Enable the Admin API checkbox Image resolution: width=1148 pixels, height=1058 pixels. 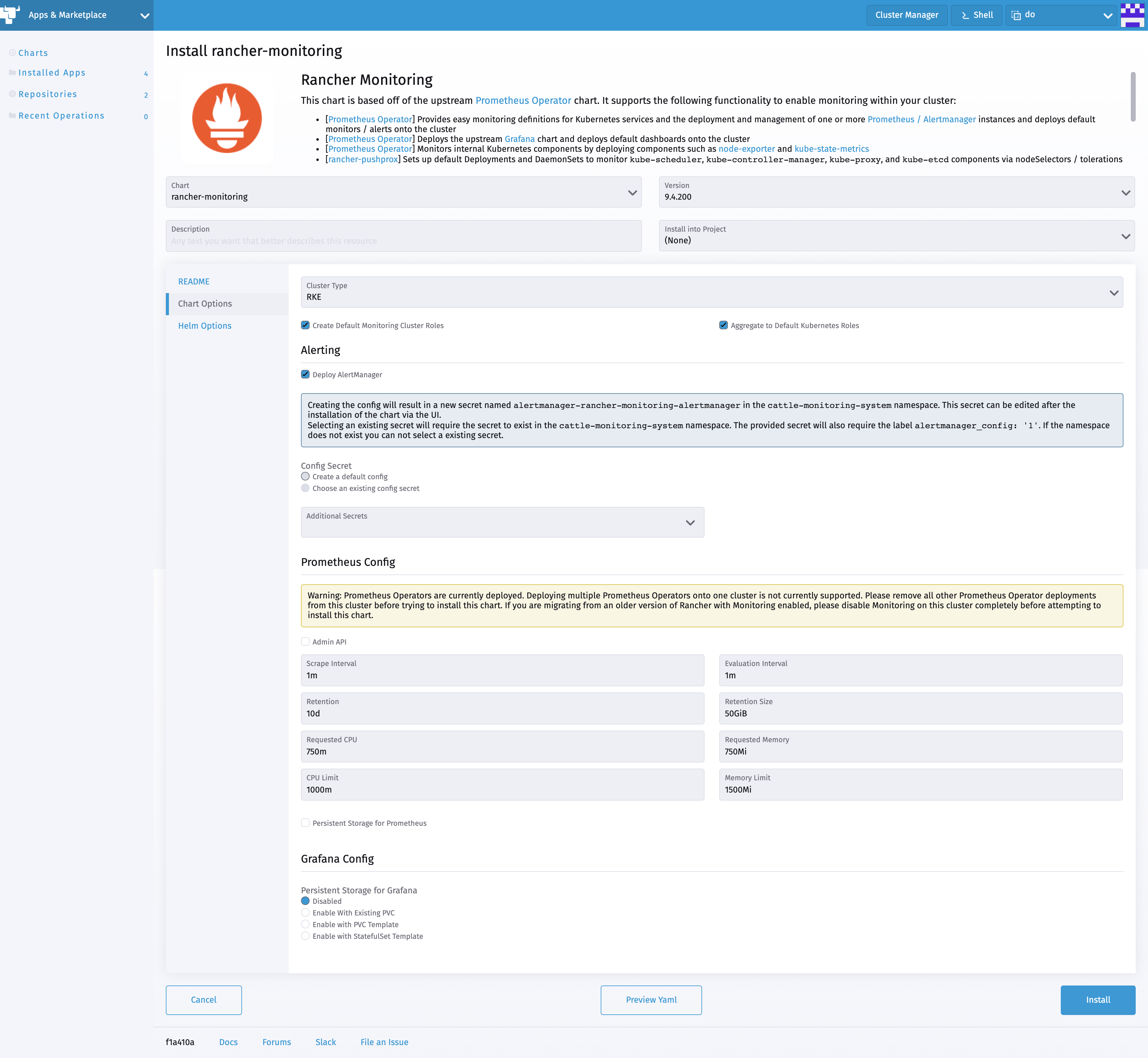click(x=306, y=641)
